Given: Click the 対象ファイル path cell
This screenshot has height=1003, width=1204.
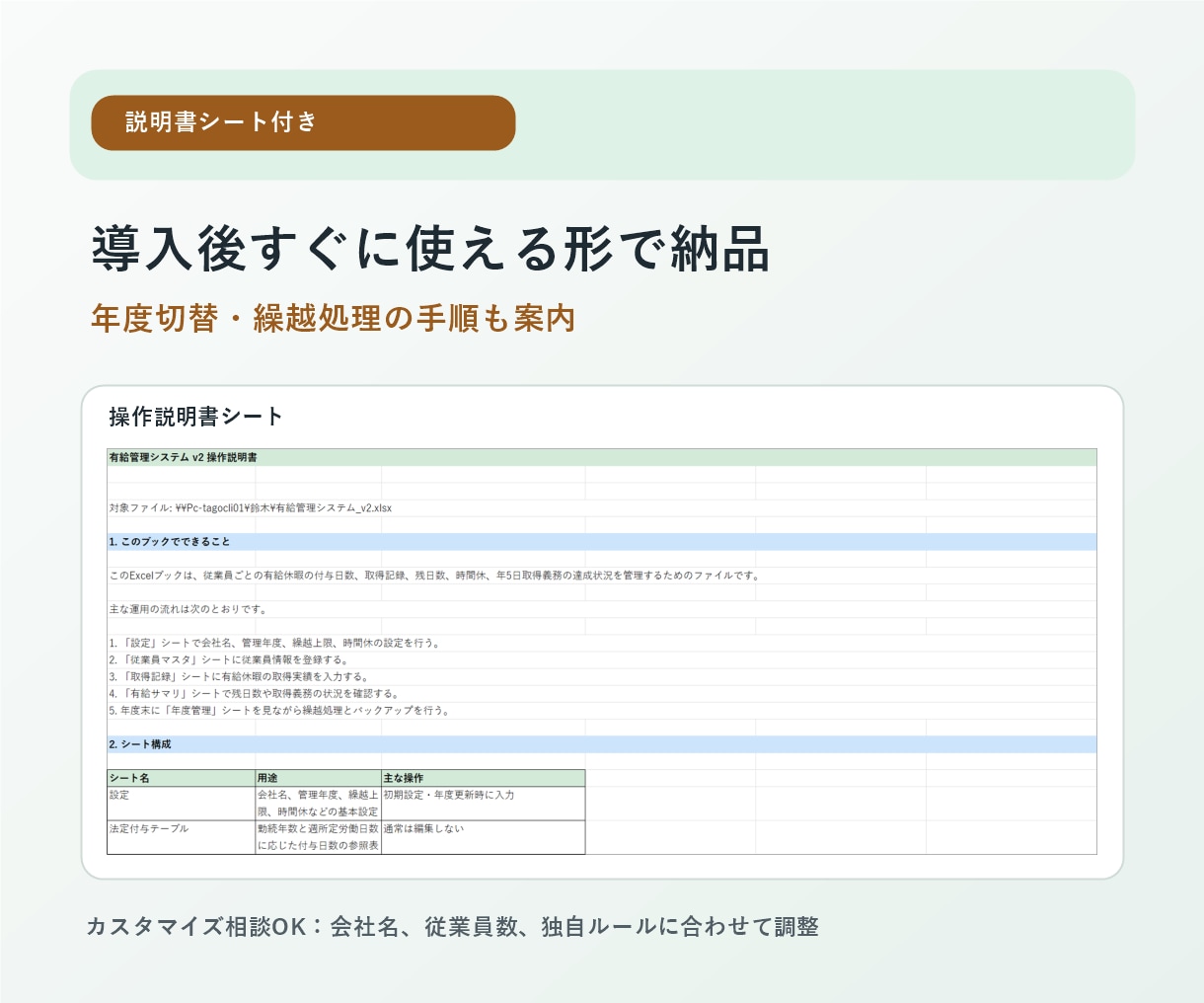Looking at the screenshot, I should coord(251,508).
